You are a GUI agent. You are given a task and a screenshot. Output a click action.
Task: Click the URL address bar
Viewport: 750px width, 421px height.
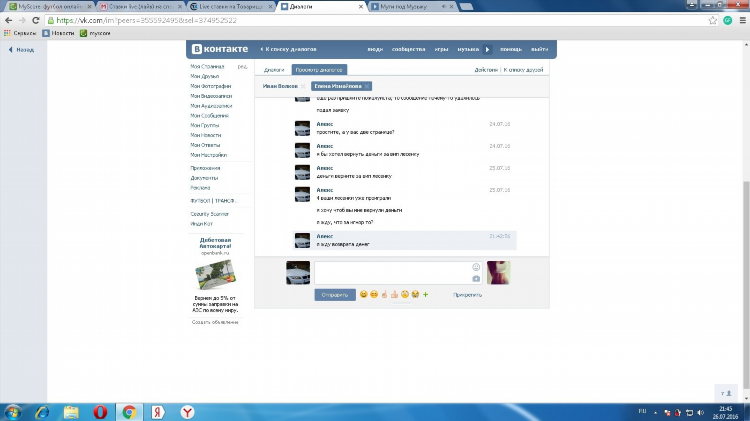coord(378,21)
